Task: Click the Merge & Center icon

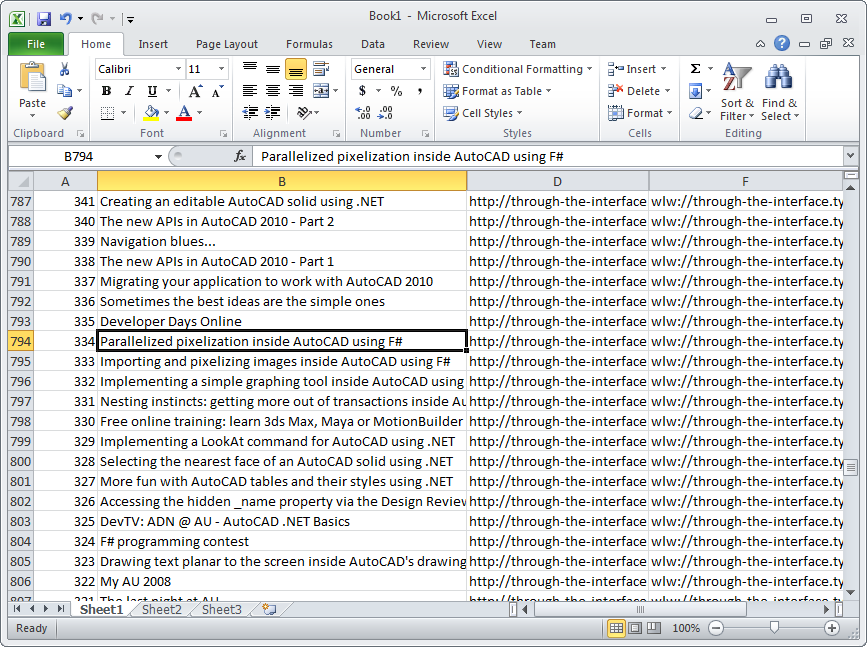Action: click(319, 91)
